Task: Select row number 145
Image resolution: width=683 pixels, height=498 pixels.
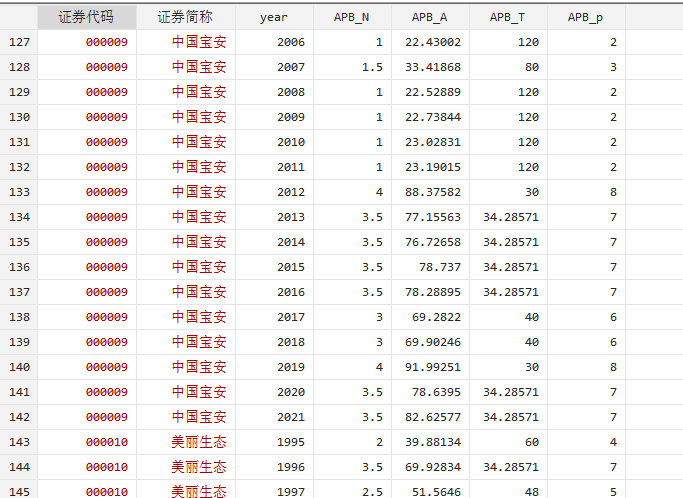Action: coord(19,492)
